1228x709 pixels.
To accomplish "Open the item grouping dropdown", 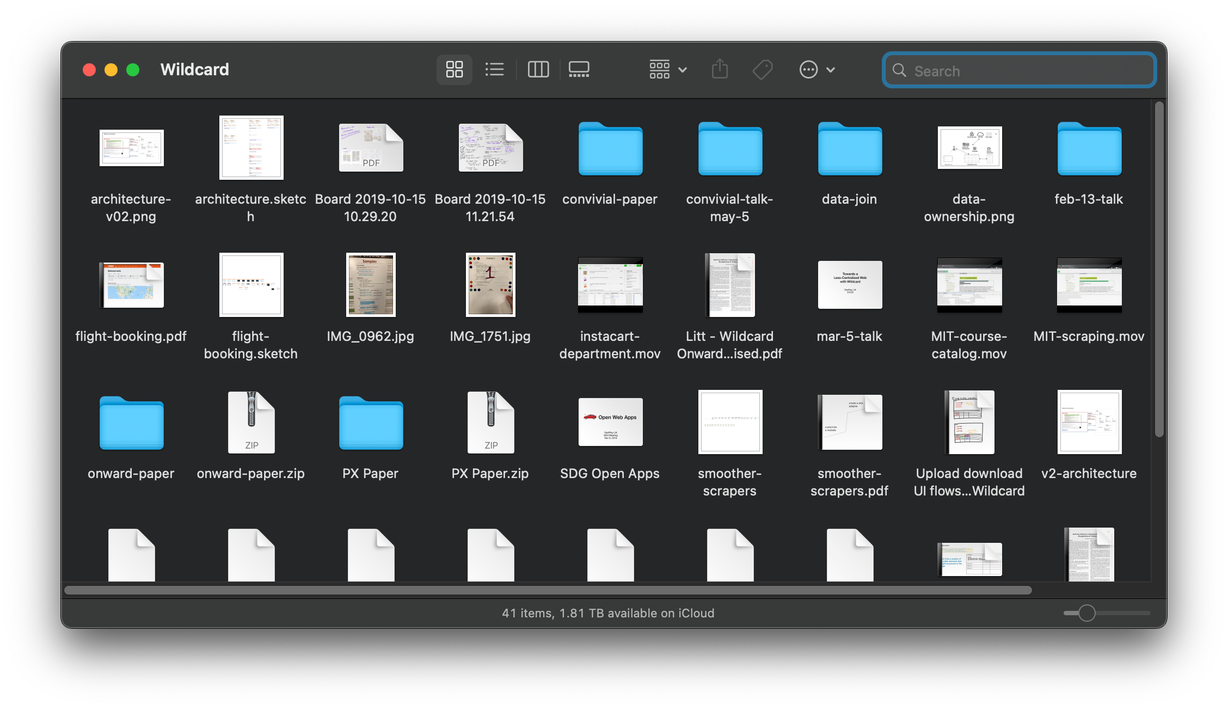I will point(666,69).
